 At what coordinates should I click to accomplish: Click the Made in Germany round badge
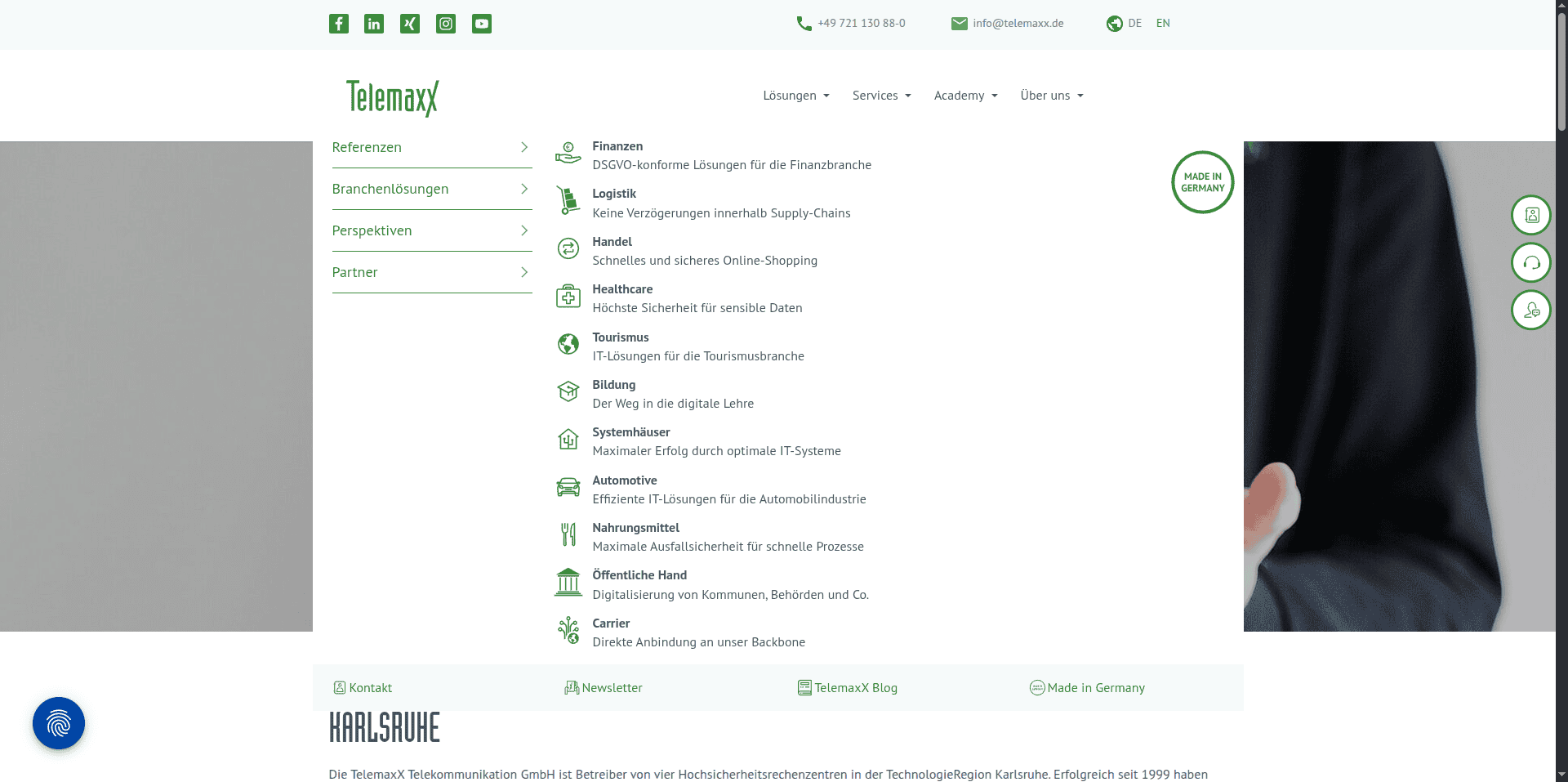coord(1203,182)
